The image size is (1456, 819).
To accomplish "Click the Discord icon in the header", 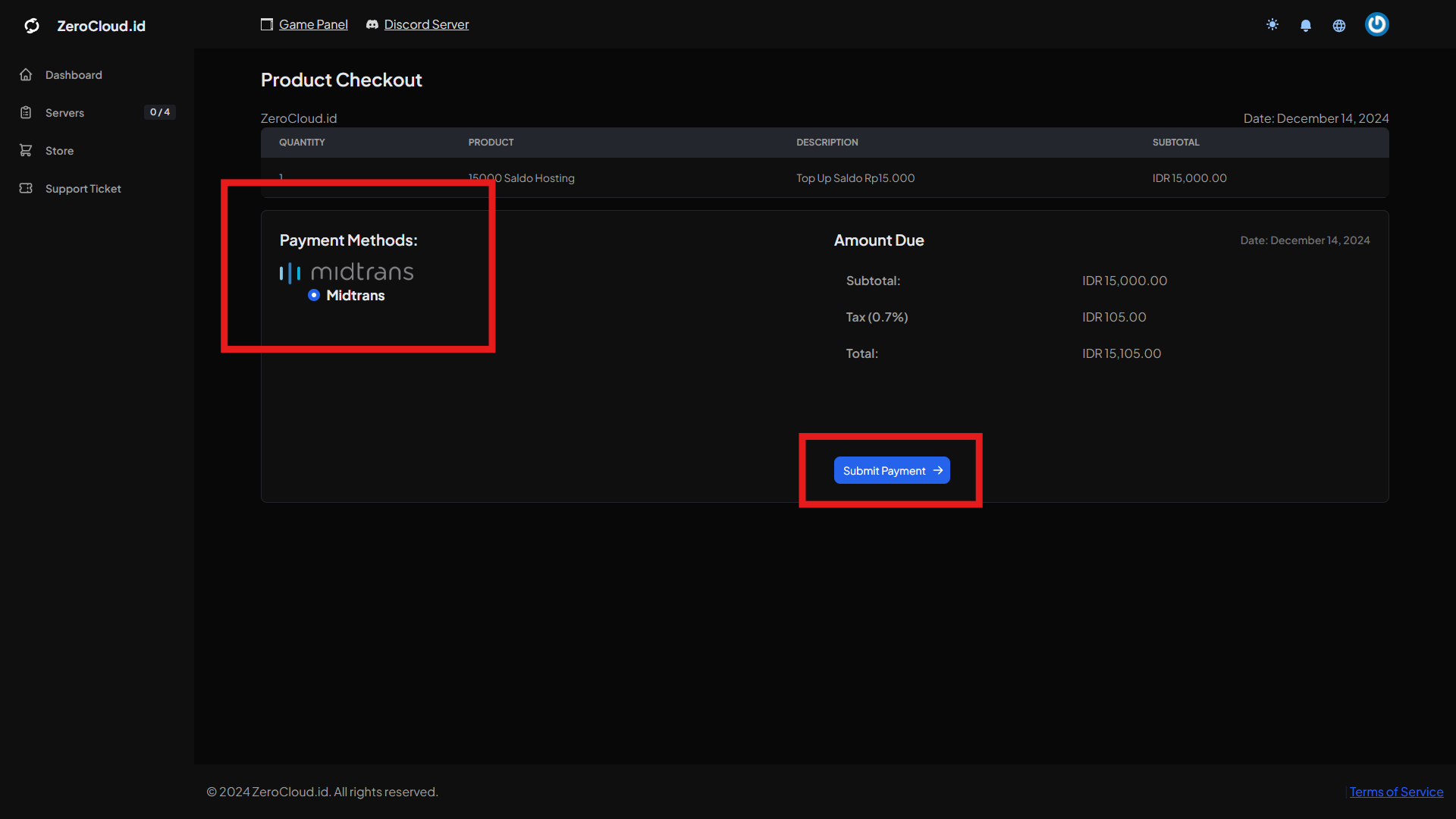I will click(372, 24).
